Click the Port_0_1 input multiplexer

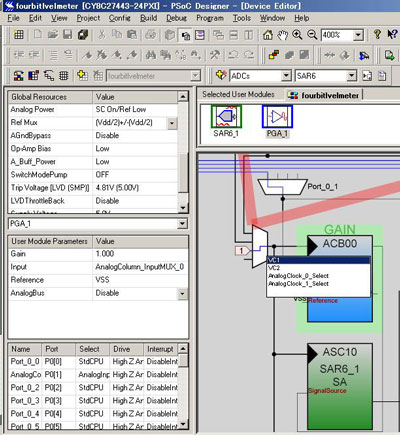pos(283,187)
